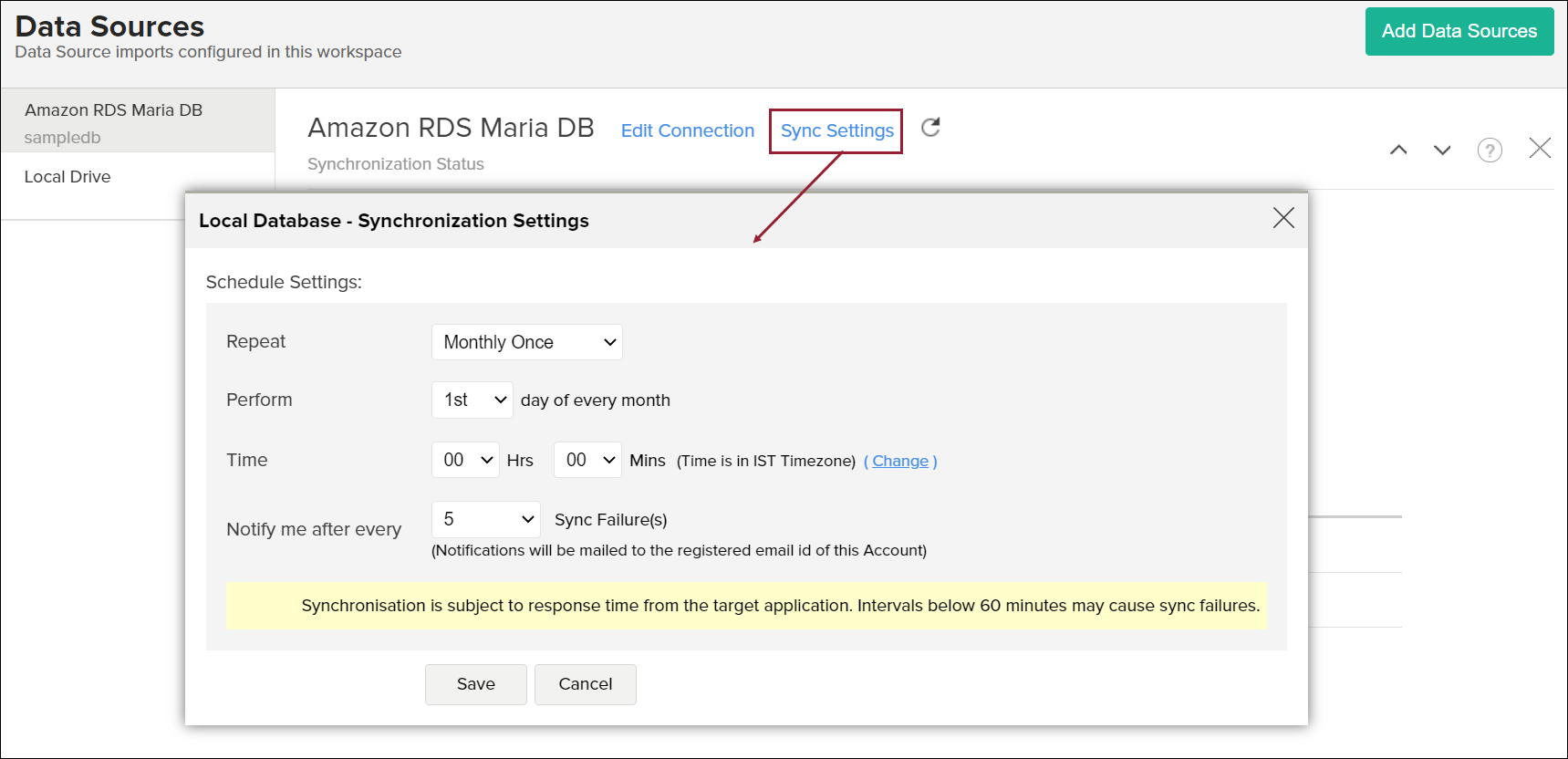Click the Change timezone link
Image resolution: width=1568 pixels, height=759 pixels.
tap(899, 461)
